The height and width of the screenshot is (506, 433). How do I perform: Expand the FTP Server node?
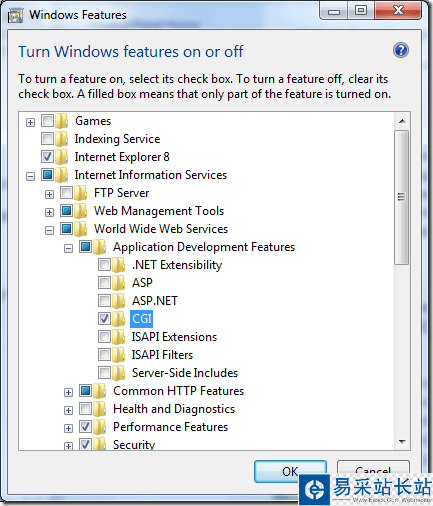coord(49,194)
